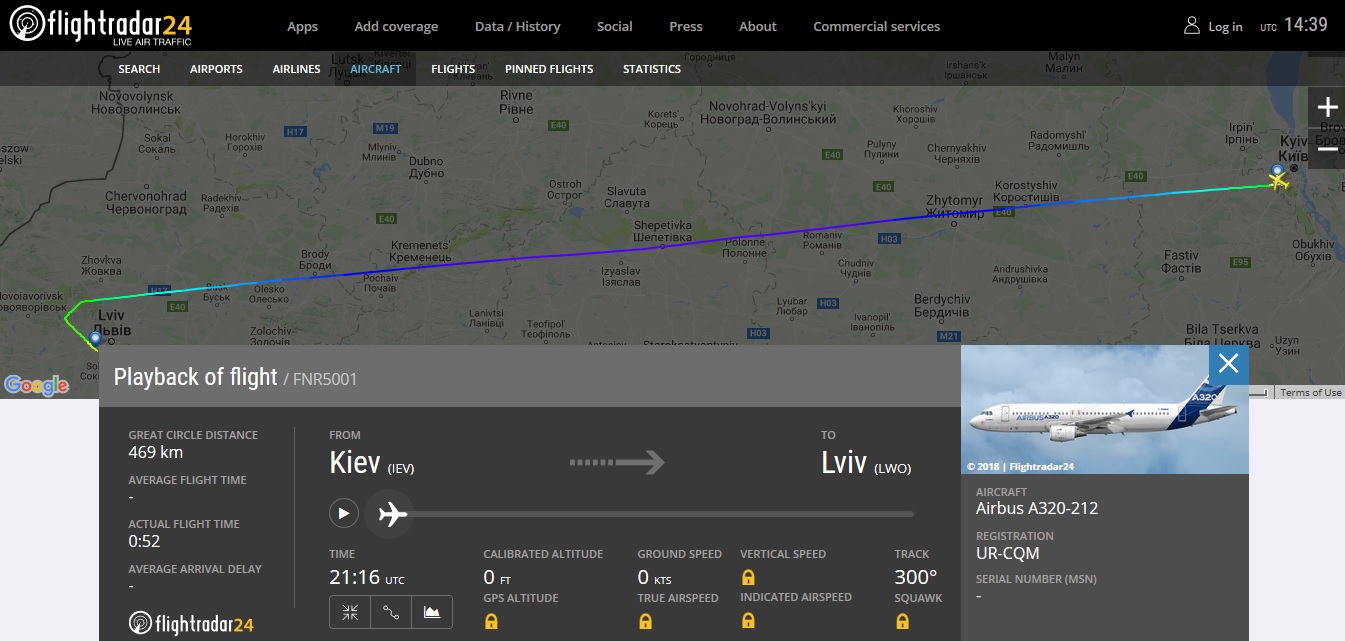1345x641 pixels.
Task: Toggle the flight route path icon
Action: [391, 612]
